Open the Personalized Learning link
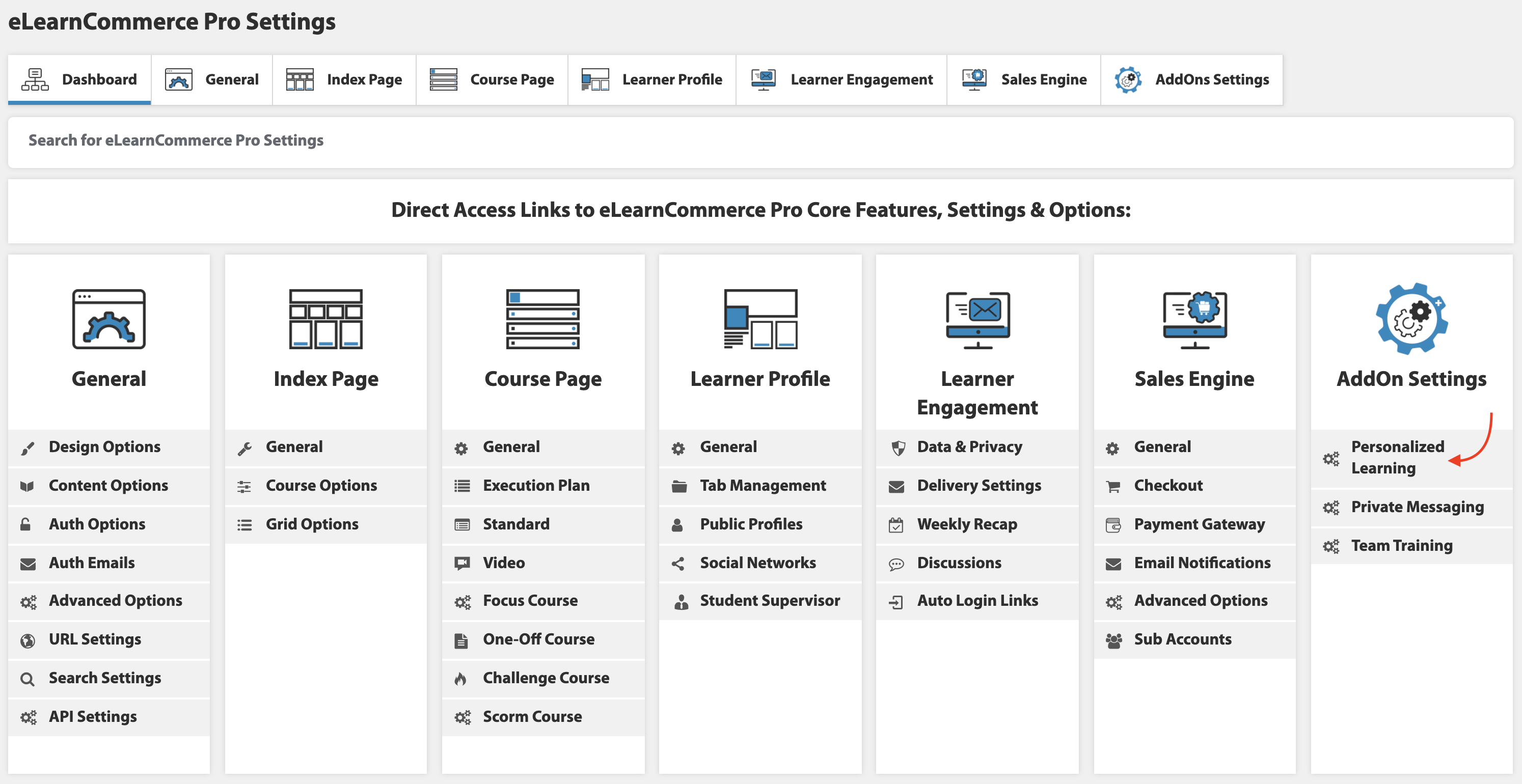The width and height of the screenshot is (1522, 784). click(1397, 458)
